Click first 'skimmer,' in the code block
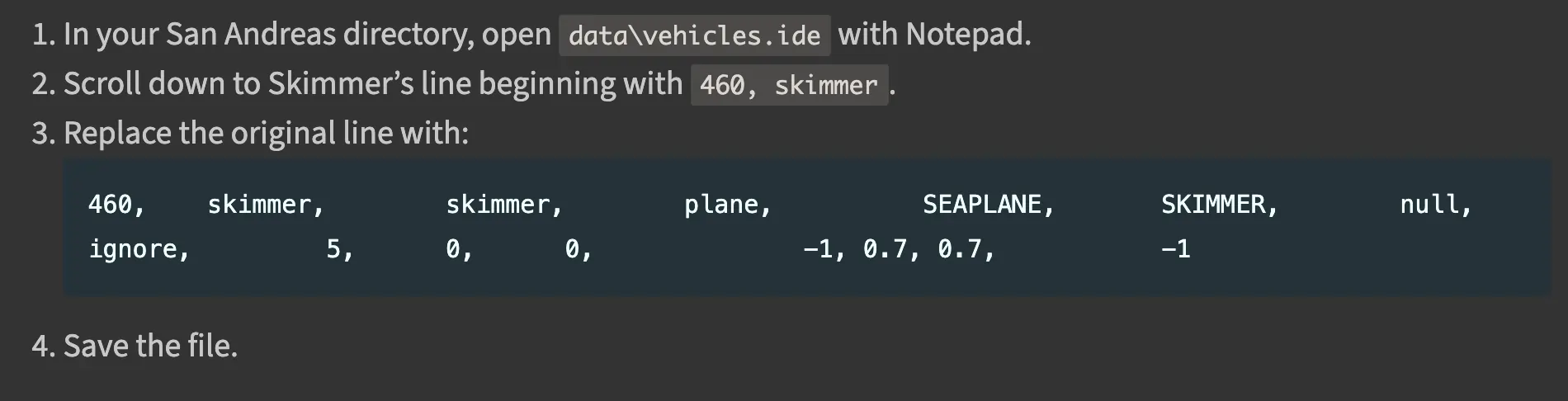 [x=266, y=204]
